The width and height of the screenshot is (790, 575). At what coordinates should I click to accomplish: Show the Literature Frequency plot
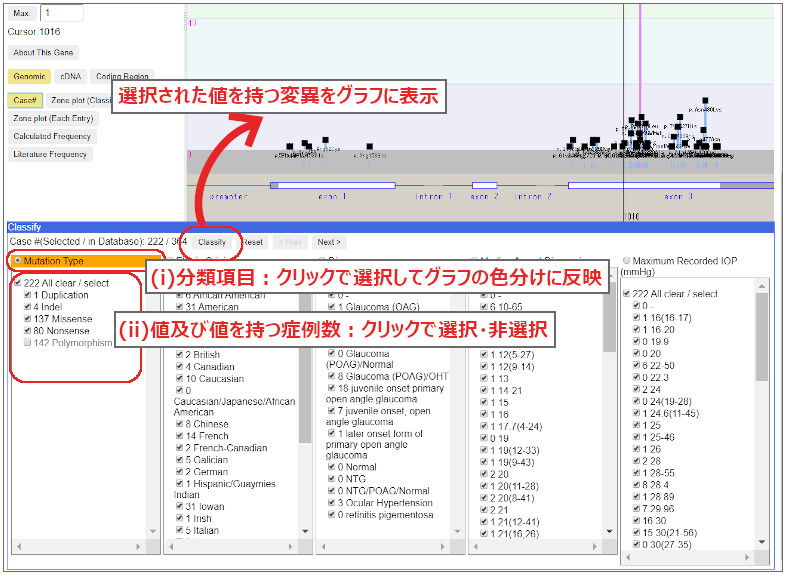click(x=50, y=154)
